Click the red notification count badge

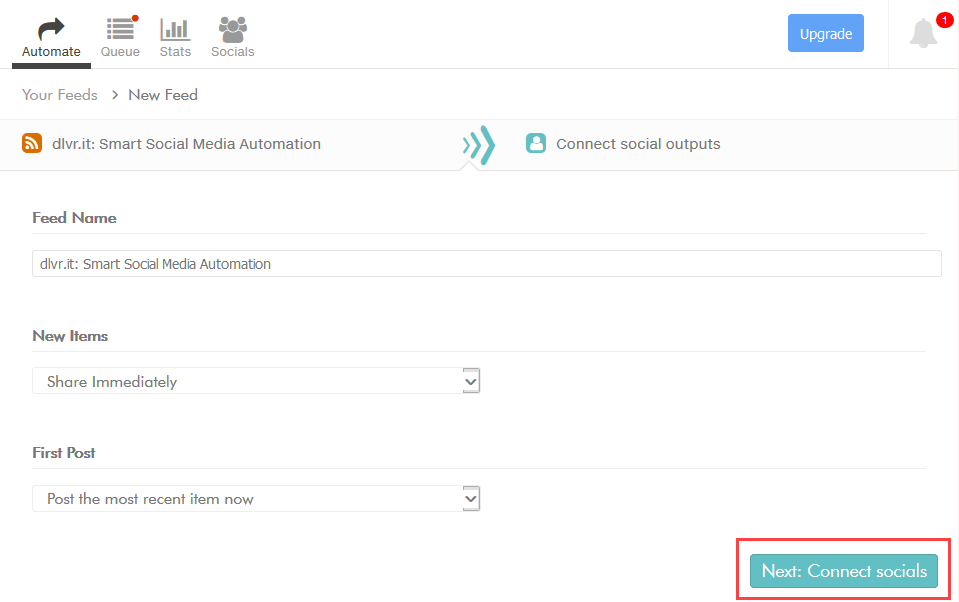(x=944, y=20)
